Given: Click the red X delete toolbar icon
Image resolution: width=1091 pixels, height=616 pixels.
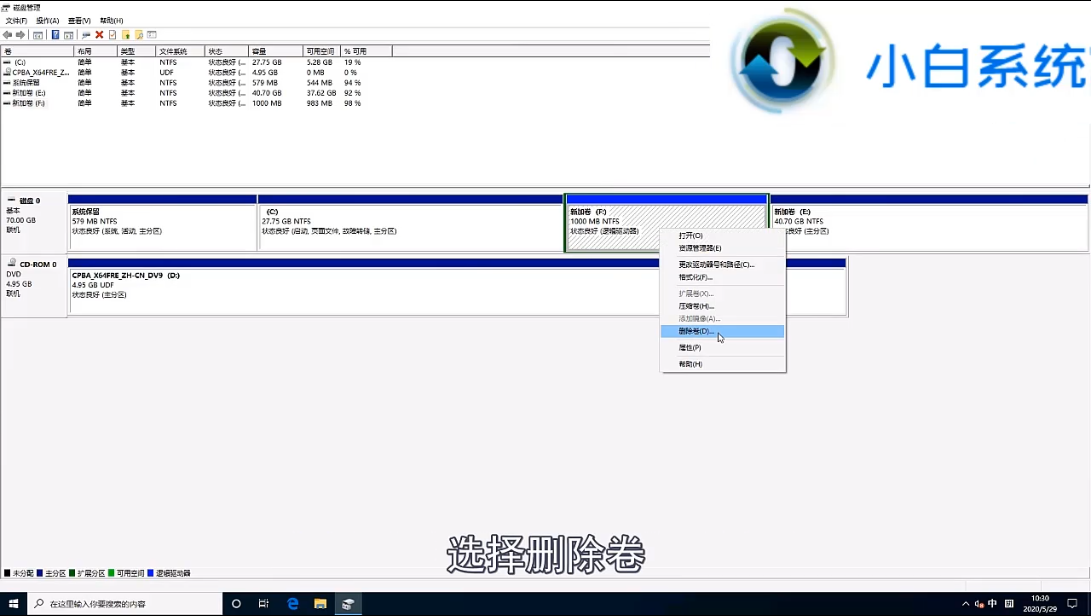Looking at the screenshot, I should (99, 35).
